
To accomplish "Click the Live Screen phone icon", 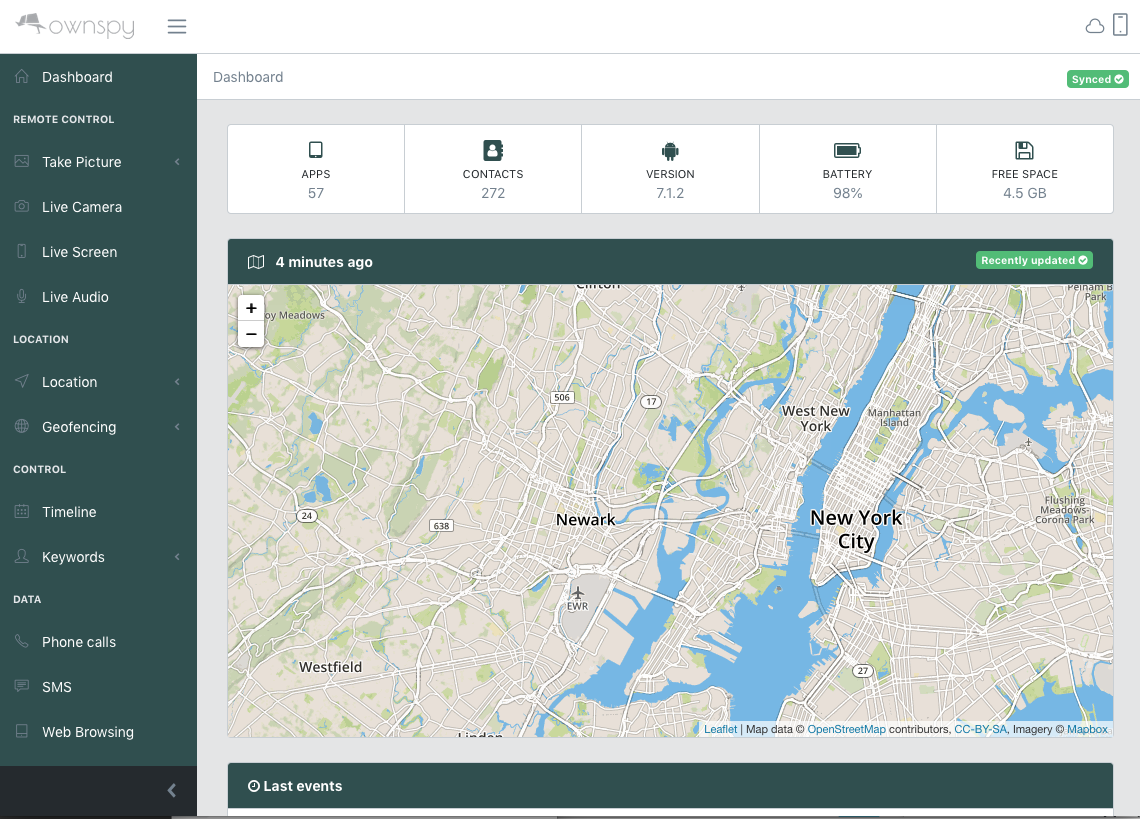I will tap(22, 252).
